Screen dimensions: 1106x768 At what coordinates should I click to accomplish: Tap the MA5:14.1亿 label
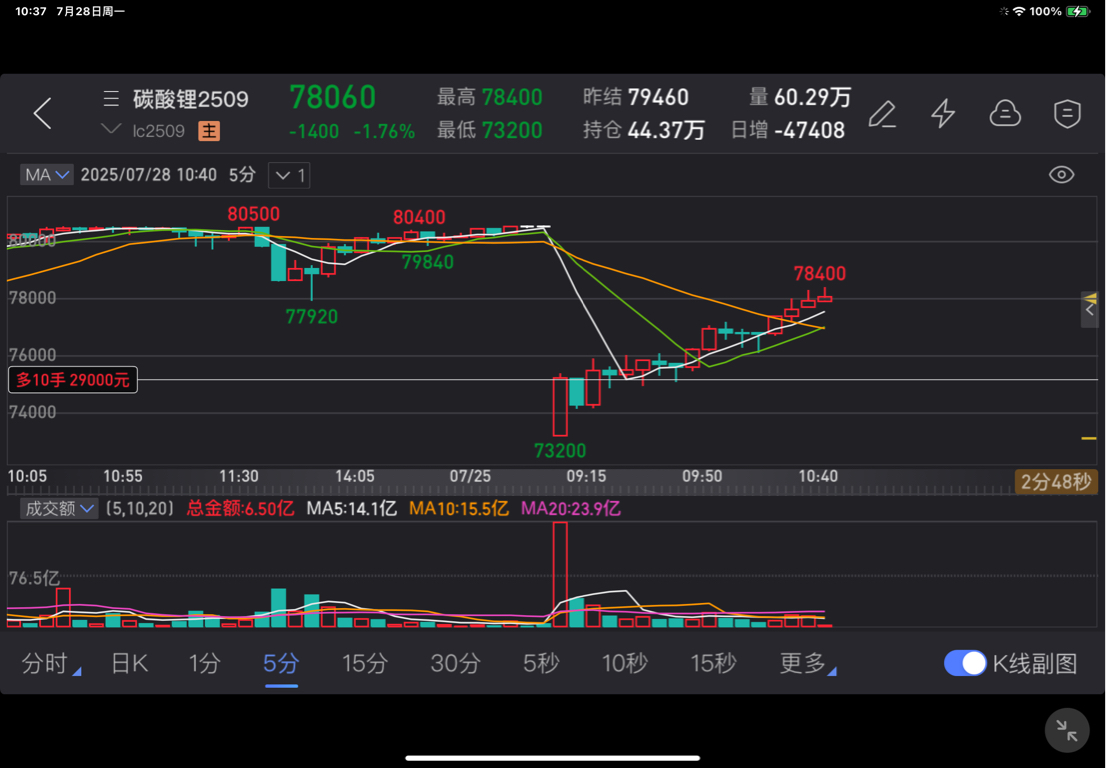(351, 508)
